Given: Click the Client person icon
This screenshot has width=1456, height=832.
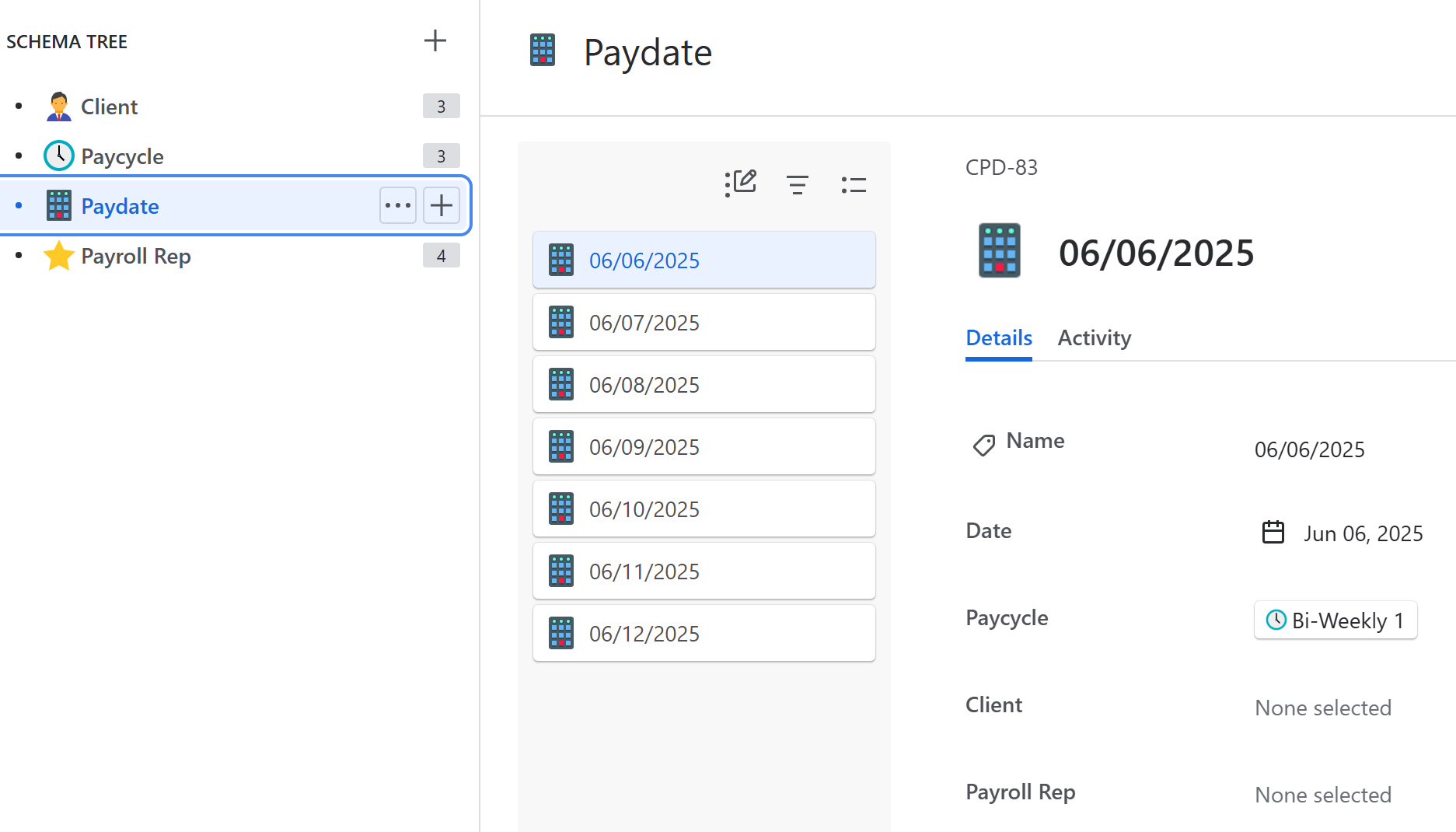Looking at the screenshot, I should (x=59, y=107).
